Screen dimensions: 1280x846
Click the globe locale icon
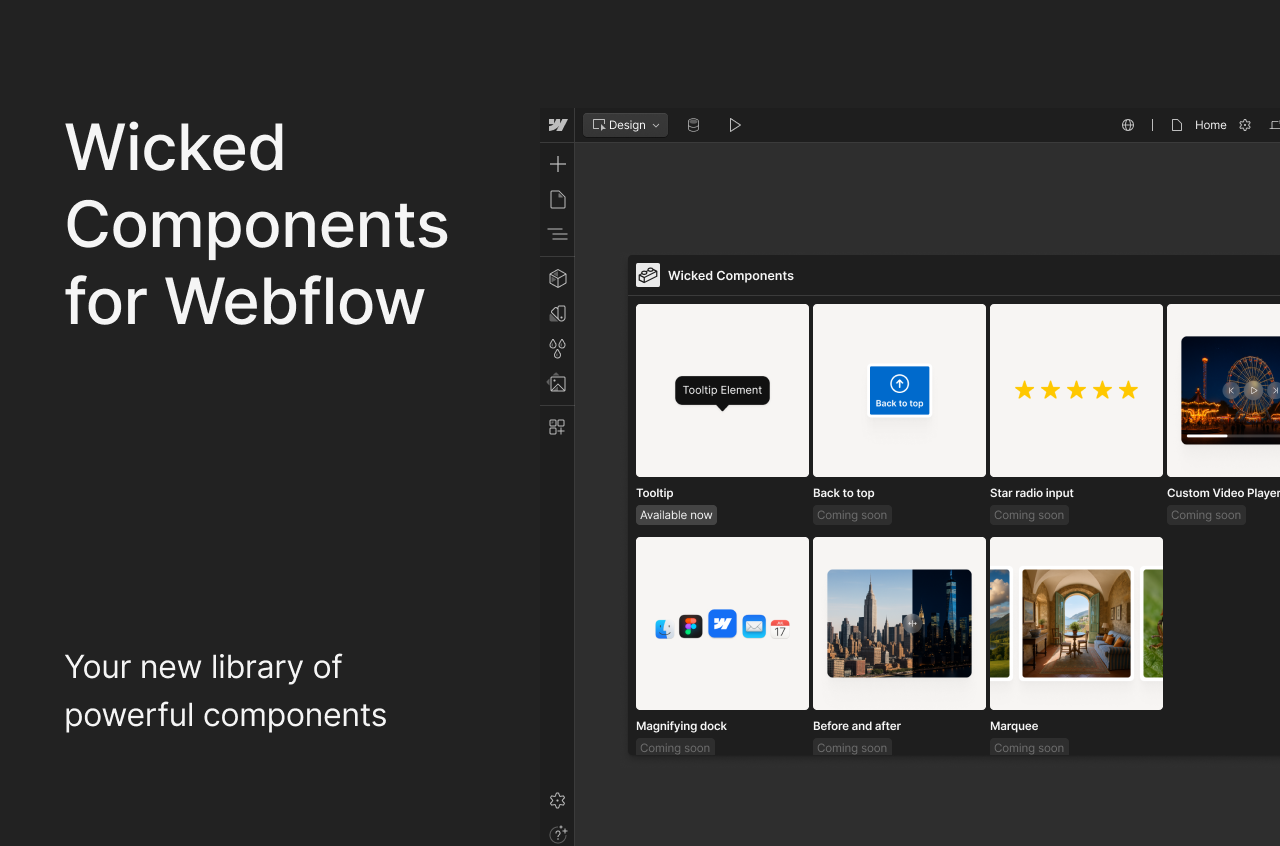click(1128, 125)
